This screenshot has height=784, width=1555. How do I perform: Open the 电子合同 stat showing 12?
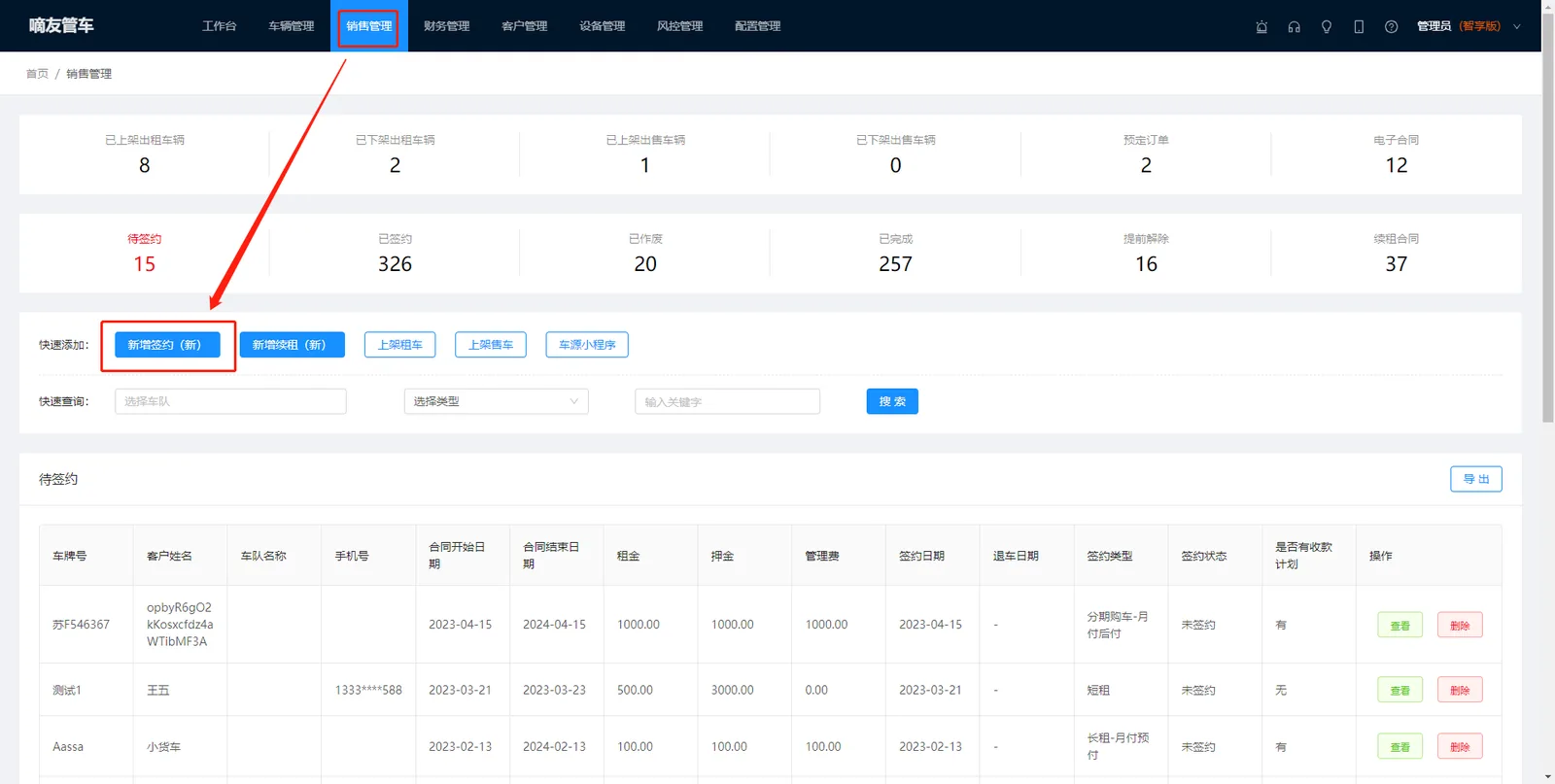pyautogui.click(x=1396, y=154)
